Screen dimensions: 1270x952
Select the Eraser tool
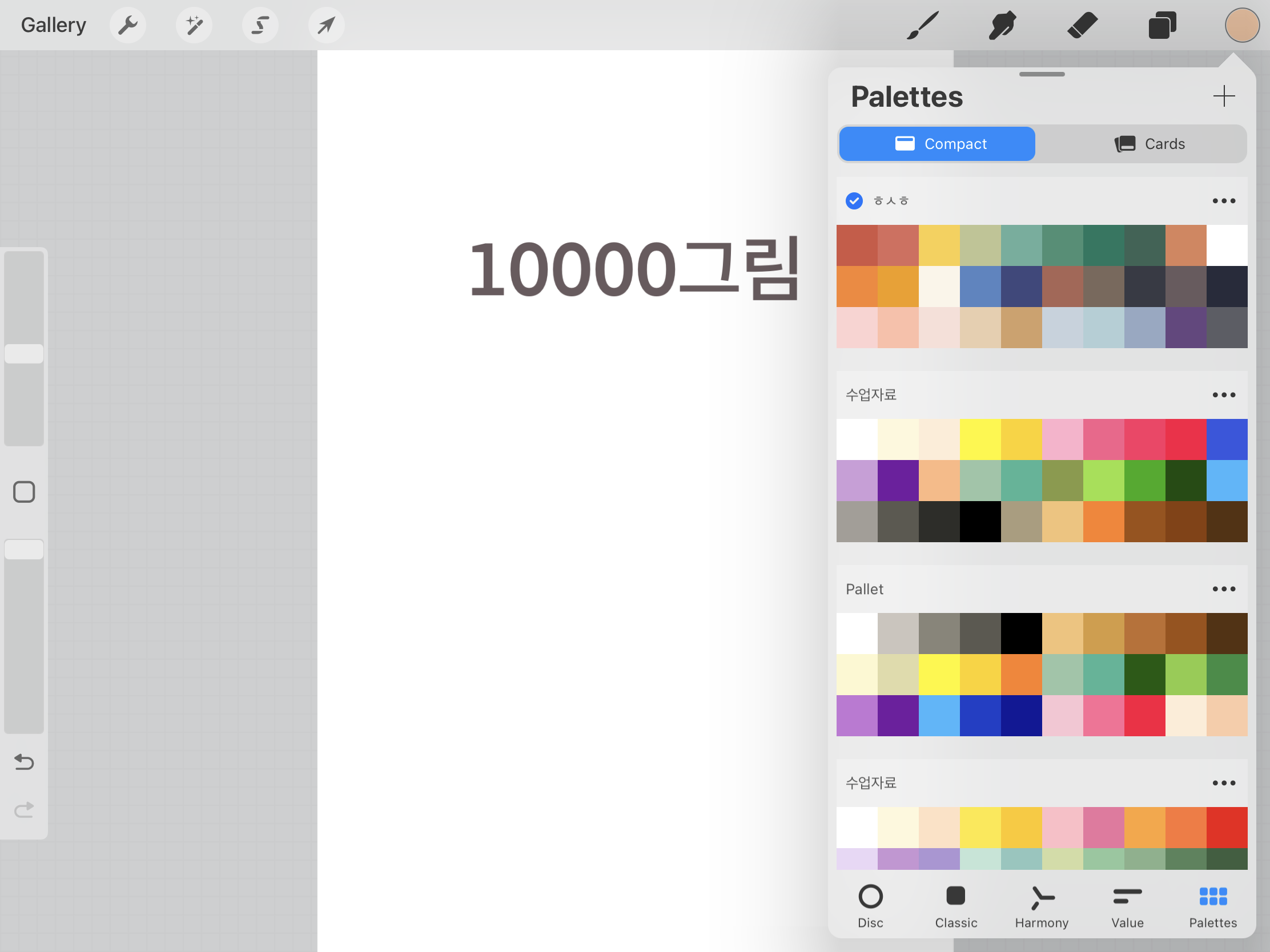tap(1082, 25)
